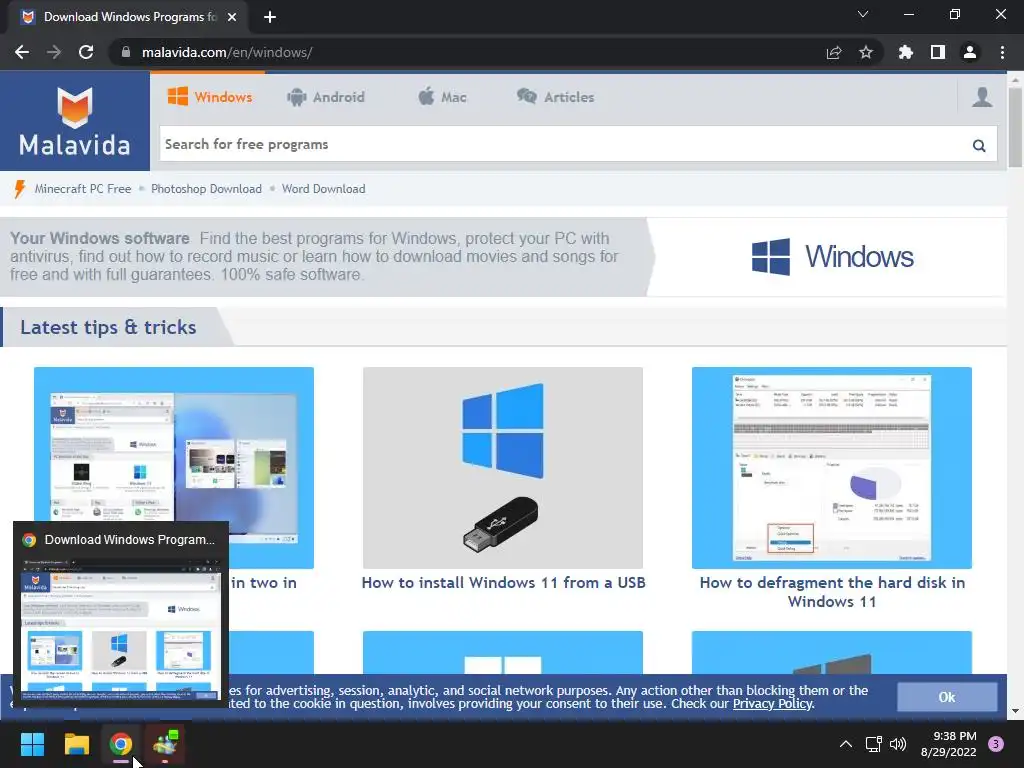1024x768 pixels.
Task: Open Word Download link
Action: click(323, 189)
